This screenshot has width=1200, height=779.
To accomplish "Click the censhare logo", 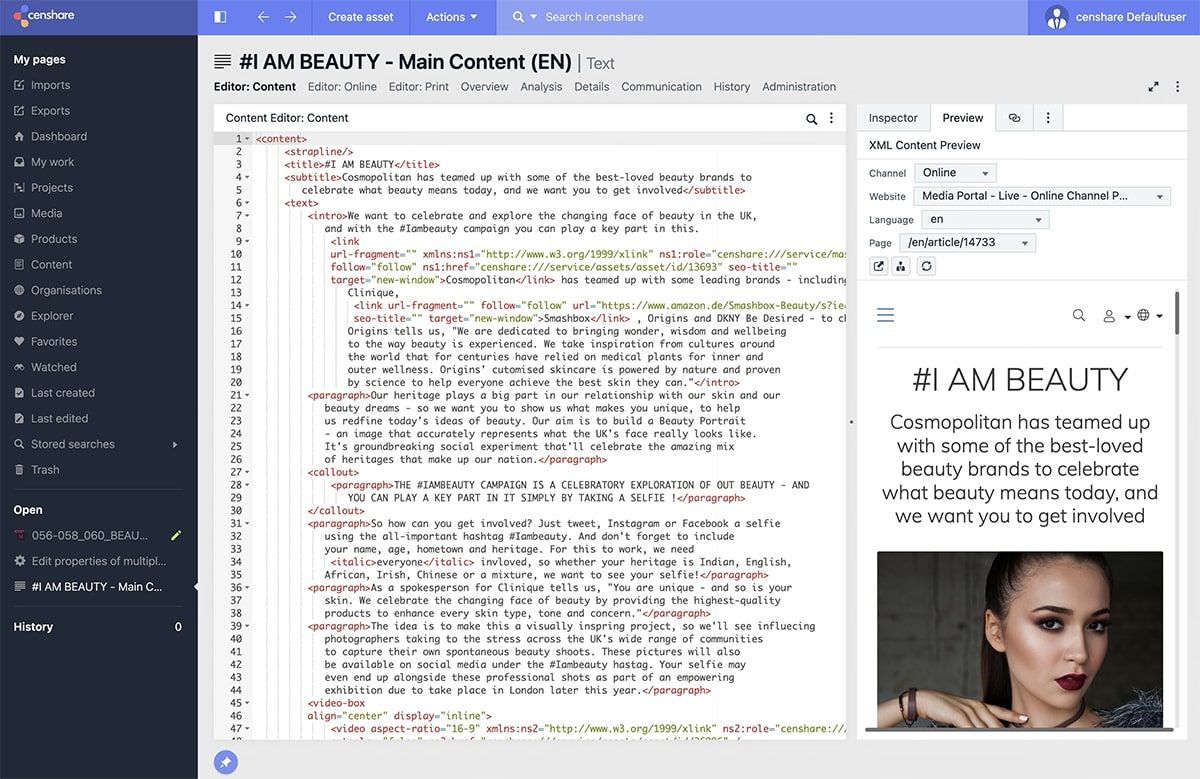I will (45, 16).
